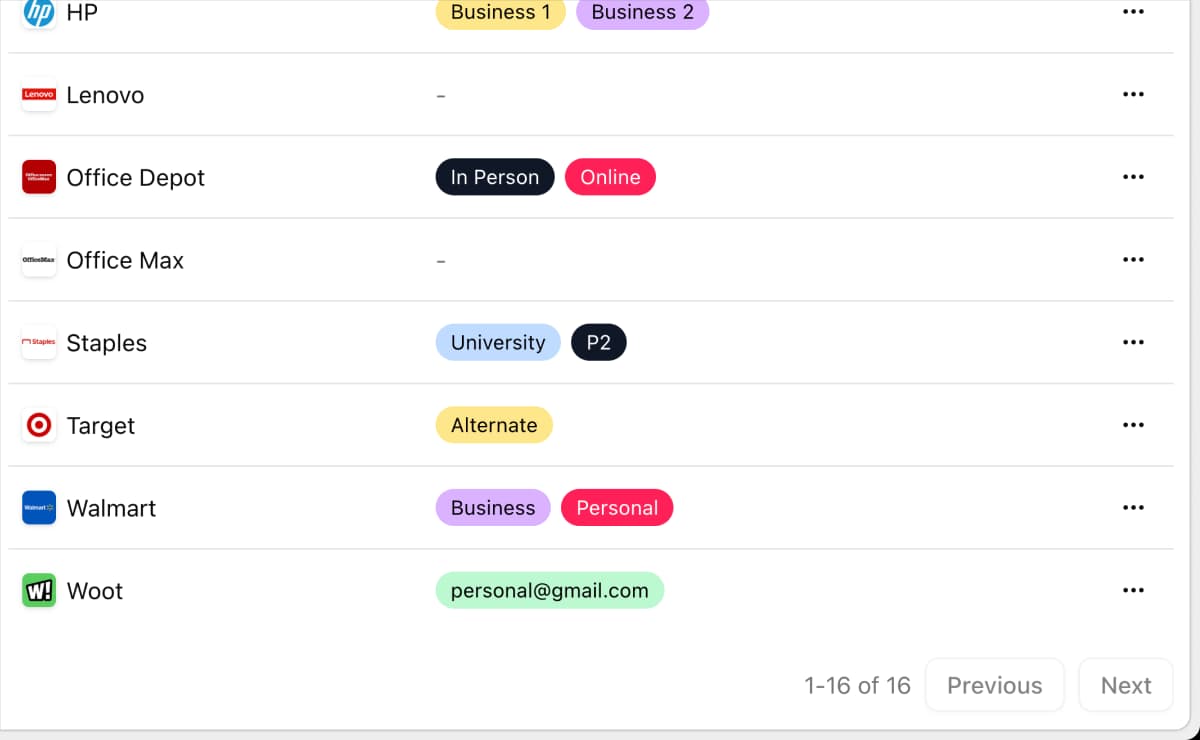The image size is (1200, 740).
Task: Click the University tag on Staples
Action: coord(497,343)
